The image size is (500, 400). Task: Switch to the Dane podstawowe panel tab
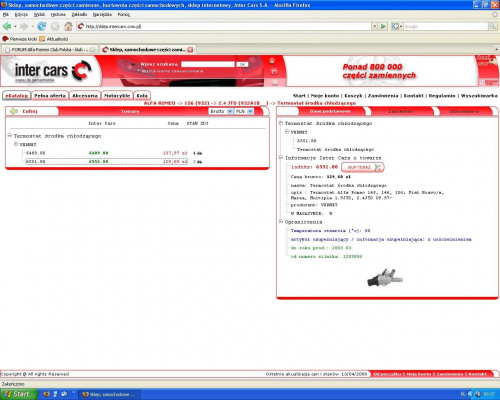point(330,111)
